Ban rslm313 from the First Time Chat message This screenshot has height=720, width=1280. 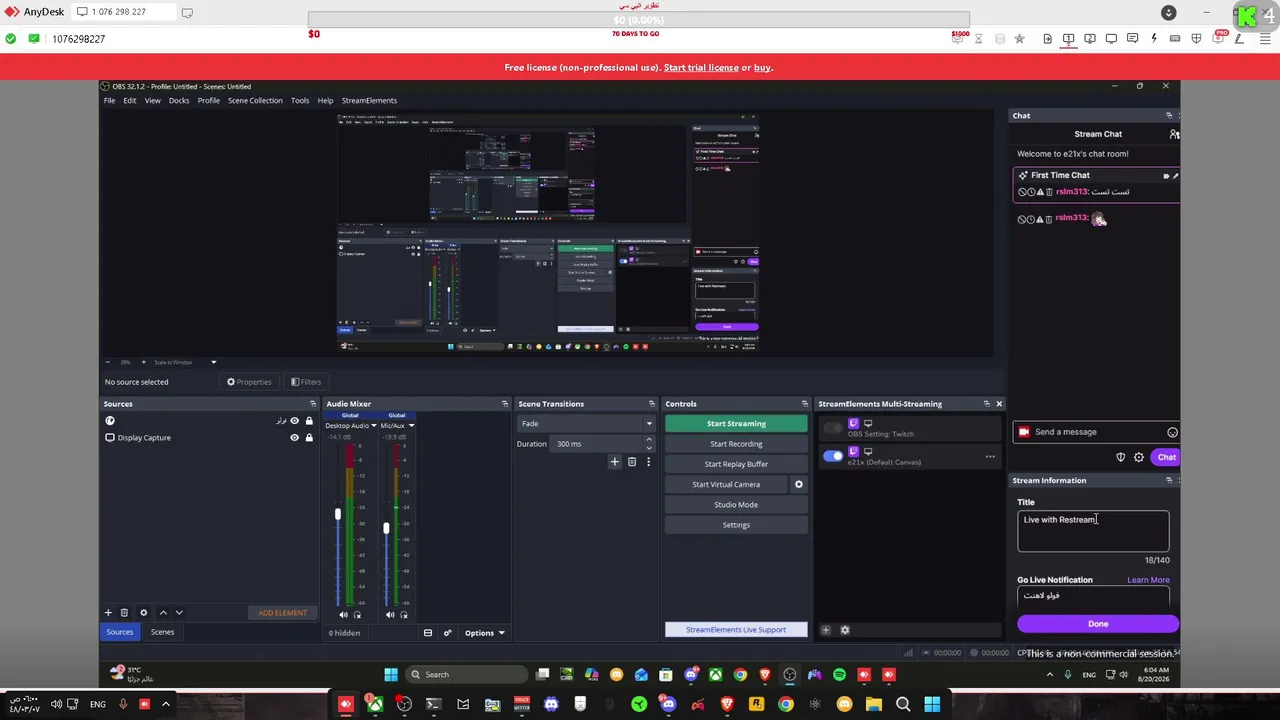click(1023, 192)
